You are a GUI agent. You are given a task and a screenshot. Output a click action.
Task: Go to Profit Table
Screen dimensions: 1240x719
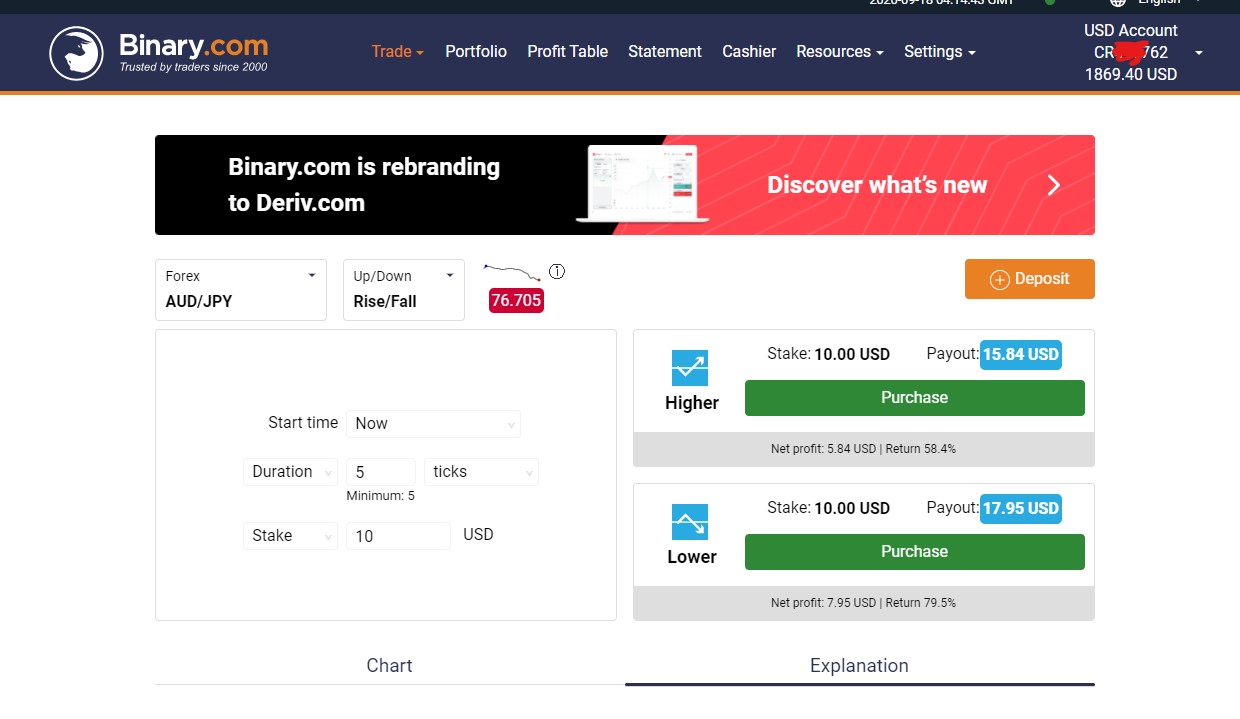(x=567, y=51)
